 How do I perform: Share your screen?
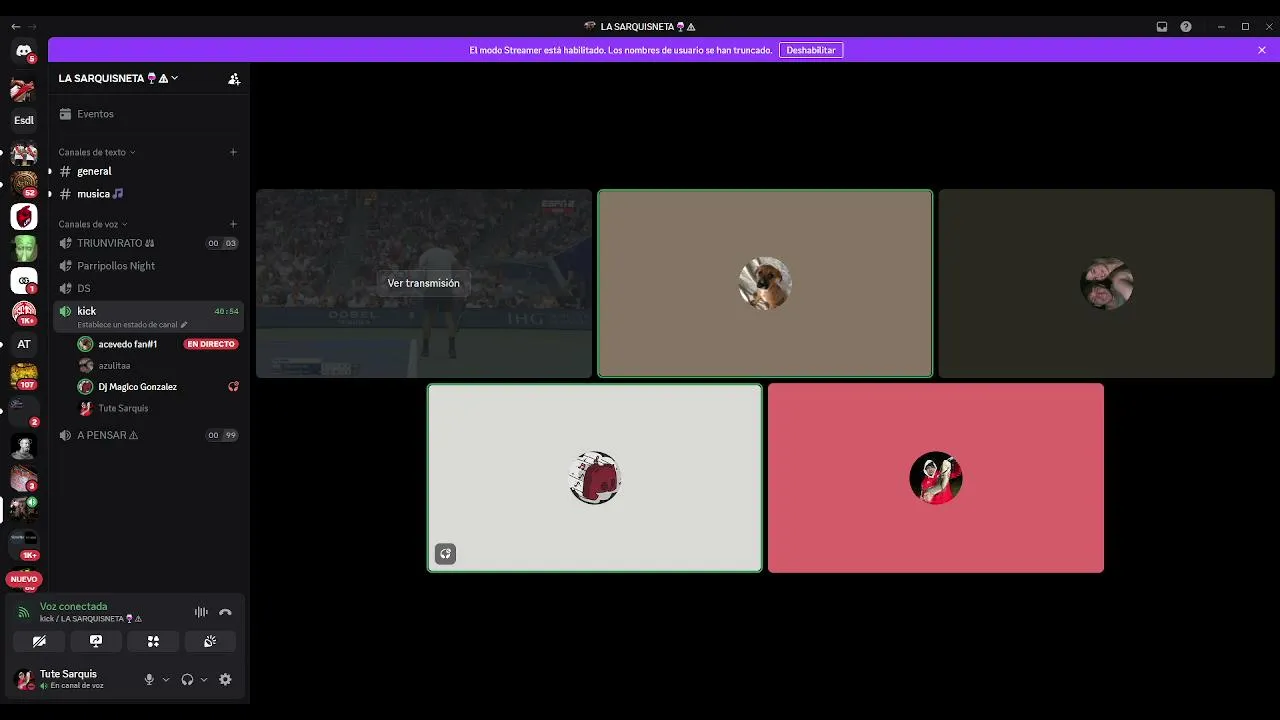96,641
